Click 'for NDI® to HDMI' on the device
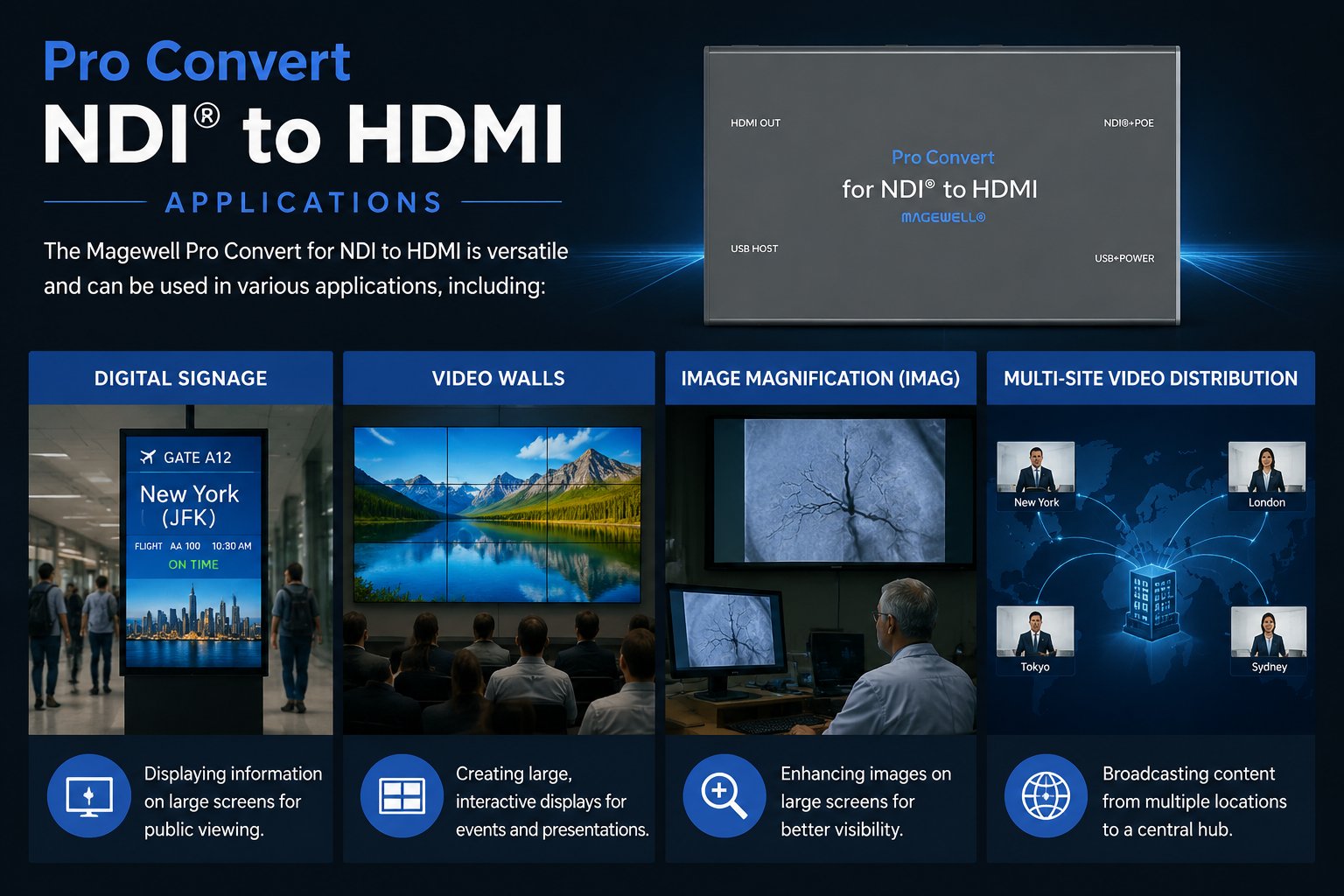Image resolution: width=1344 pixels, height=896 pixels. 940,189
